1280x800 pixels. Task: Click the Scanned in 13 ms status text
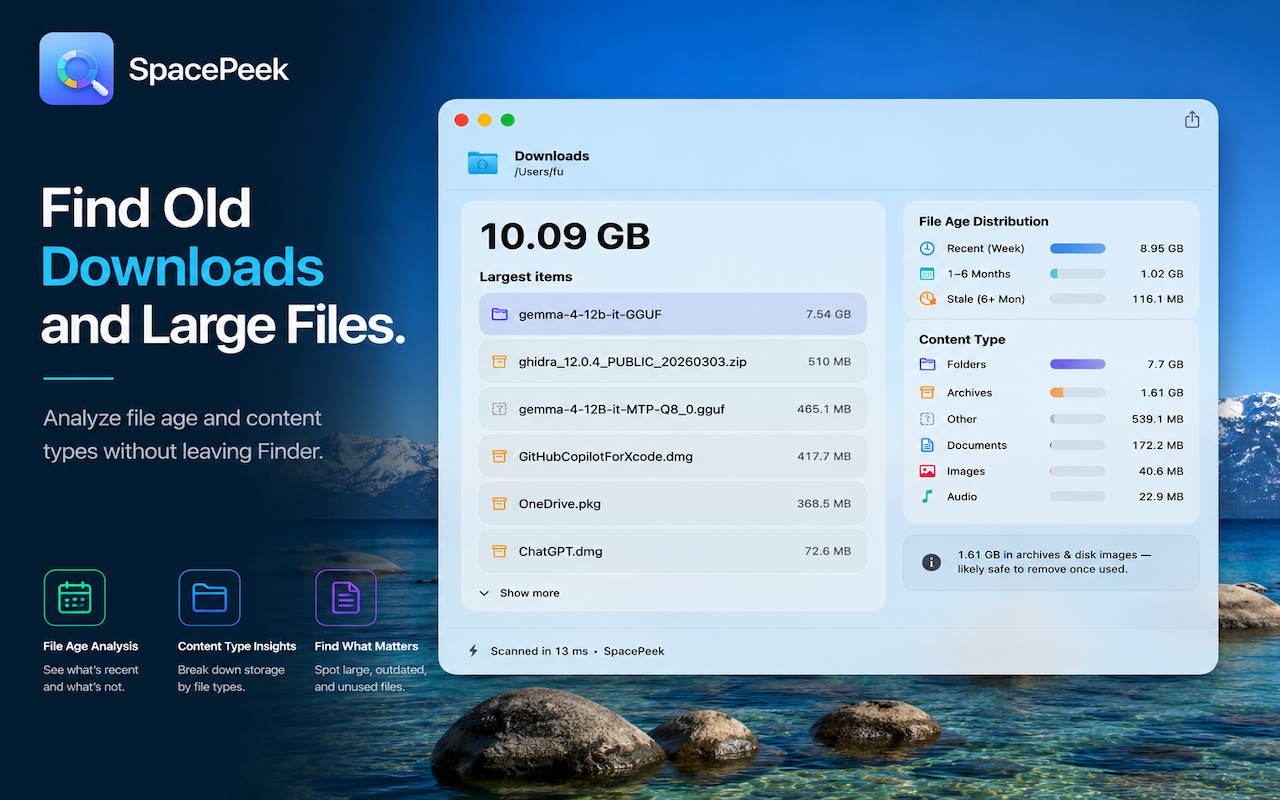[x=539, y=651]
